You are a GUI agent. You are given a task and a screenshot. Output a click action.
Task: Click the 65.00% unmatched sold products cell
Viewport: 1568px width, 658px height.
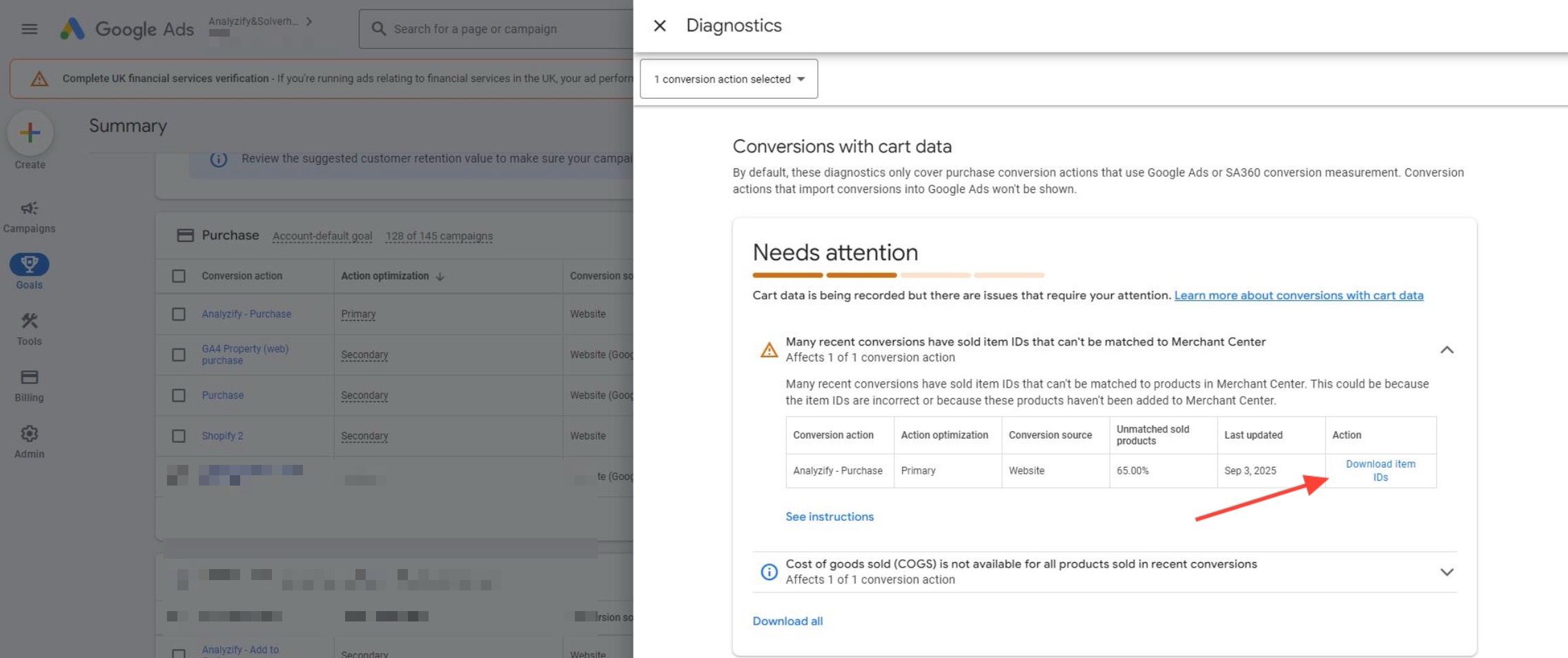coord(1163,470)
